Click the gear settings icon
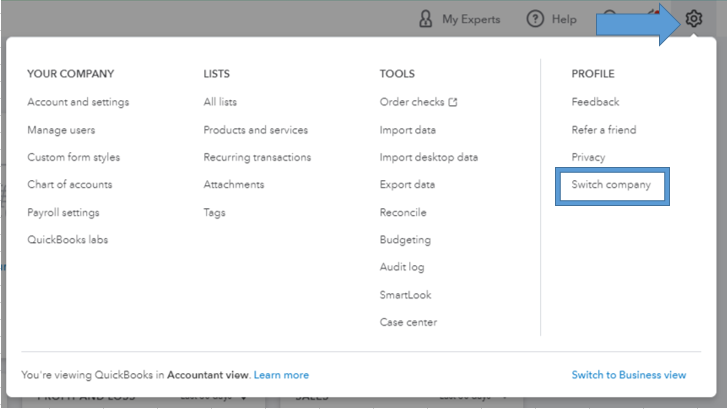The height and width of the screenshot is (409, 727). tap(694, 19)
